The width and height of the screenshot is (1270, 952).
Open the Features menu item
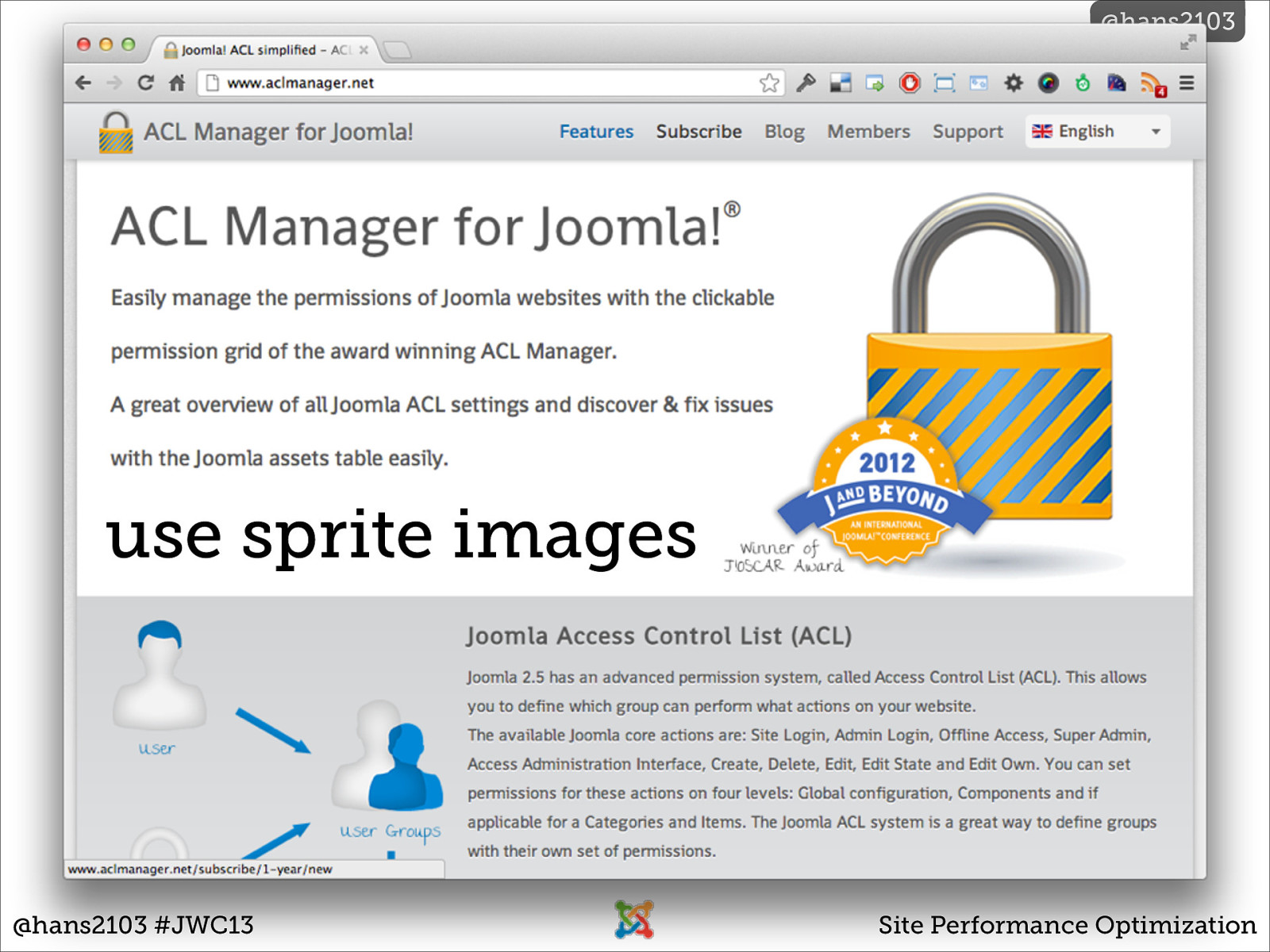(596, 132)
